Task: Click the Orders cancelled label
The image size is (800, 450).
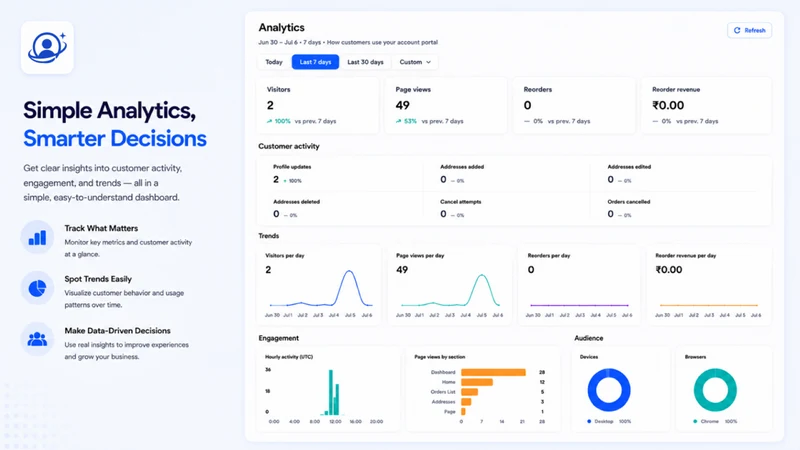Action: [629, 202]
